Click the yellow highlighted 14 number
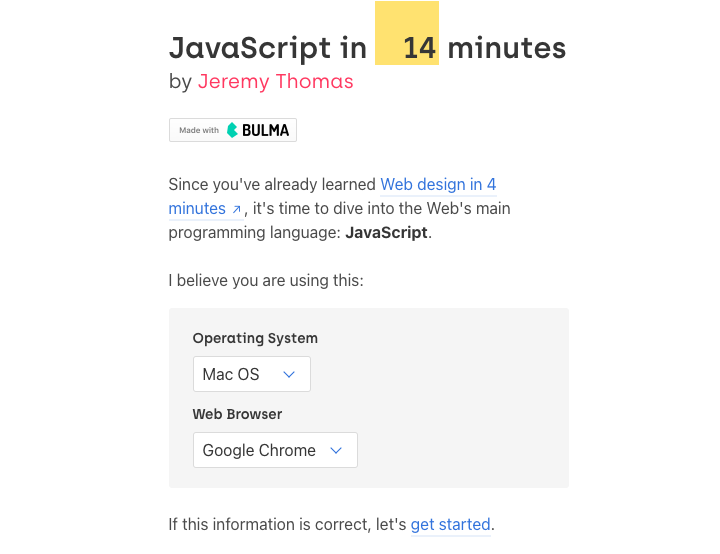Image resolution: width=720 pixels, height=554 pixels. (419, 48)
